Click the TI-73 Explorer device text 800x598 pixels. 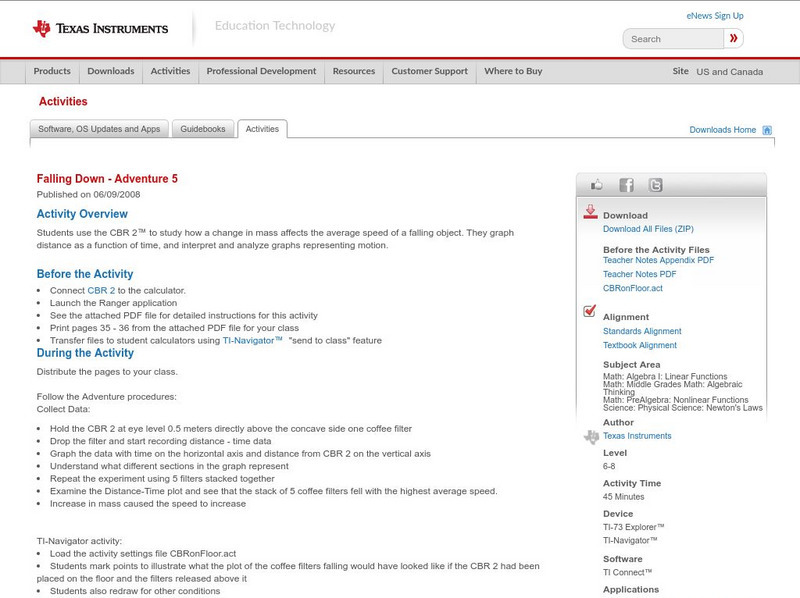(634, 527)
